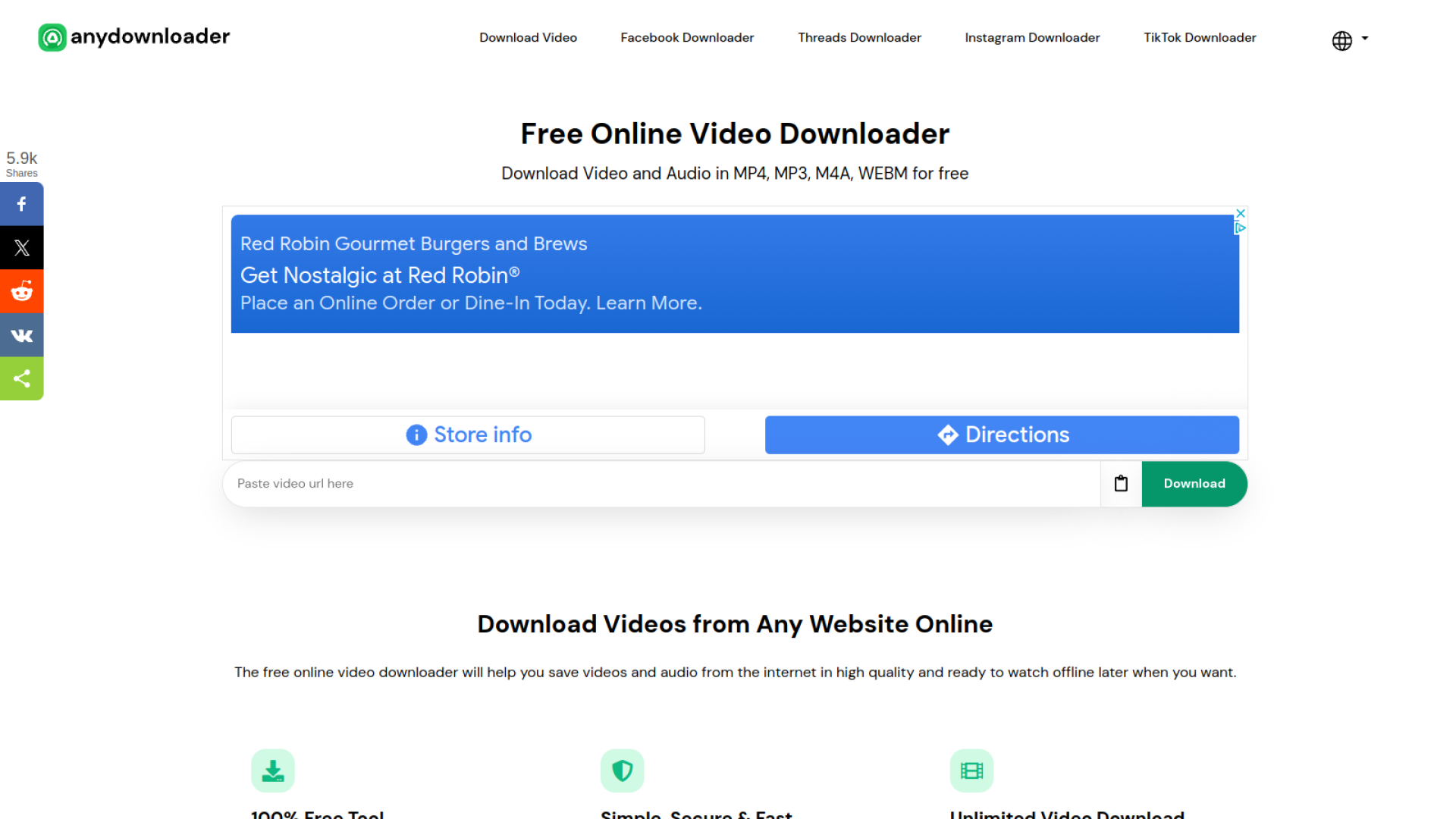Share the page on X
The height and width of the screenshot is (819, 1456).
(x=21, y=247)
